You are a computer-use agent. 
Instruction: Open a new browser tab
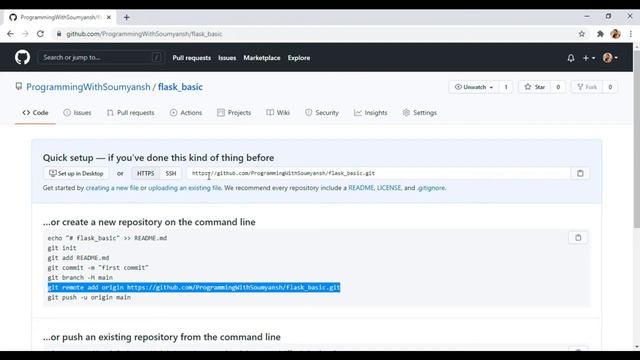[127, 17]
